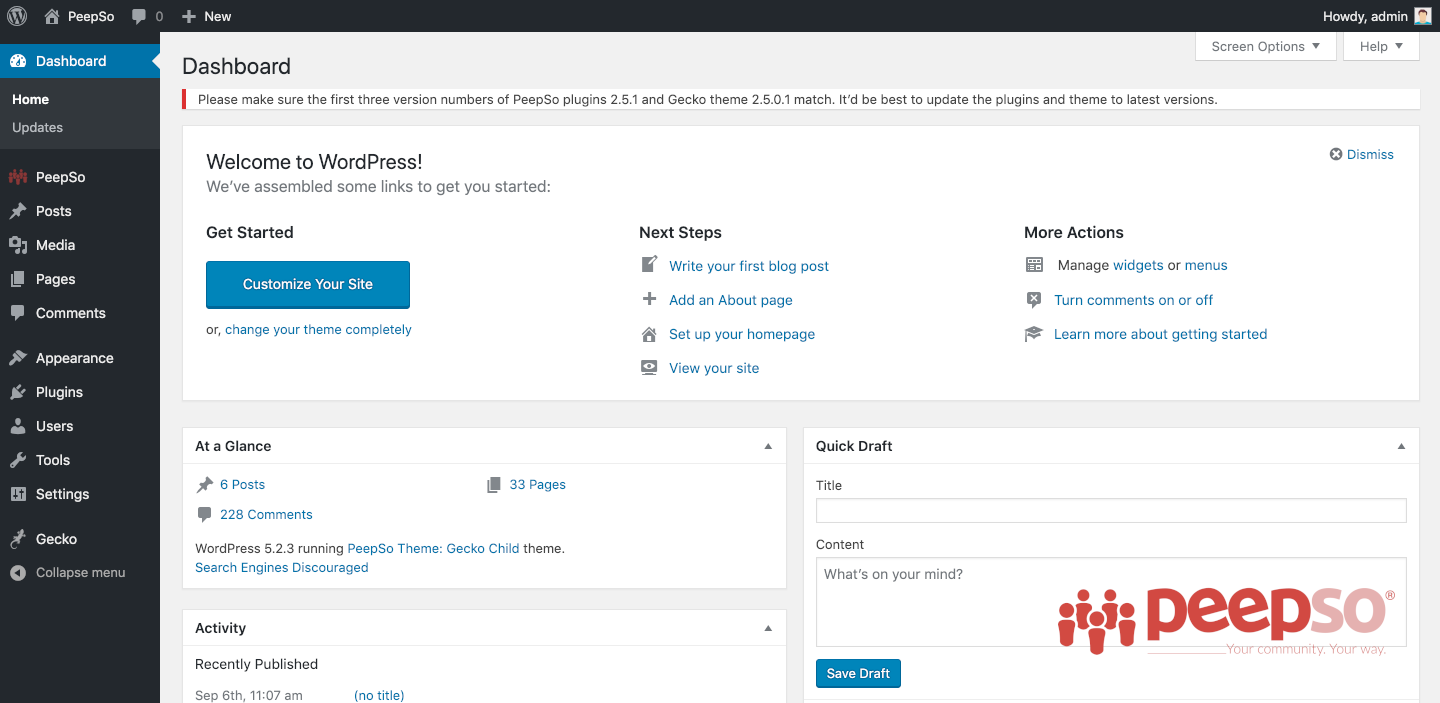The width and height of the screenshot is (1440, 703).
Task: Open the Help dropdown tab
Action: tap(1381, 46)
